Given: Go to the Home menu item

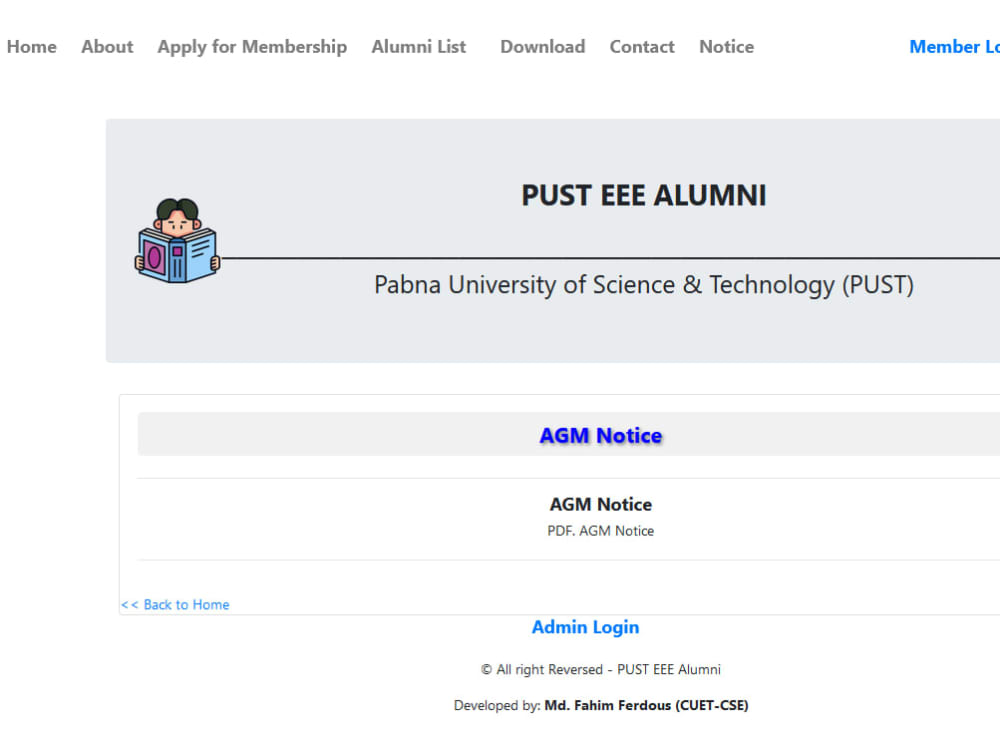Looking at the screenshot, I should click(x=32, y=47).
